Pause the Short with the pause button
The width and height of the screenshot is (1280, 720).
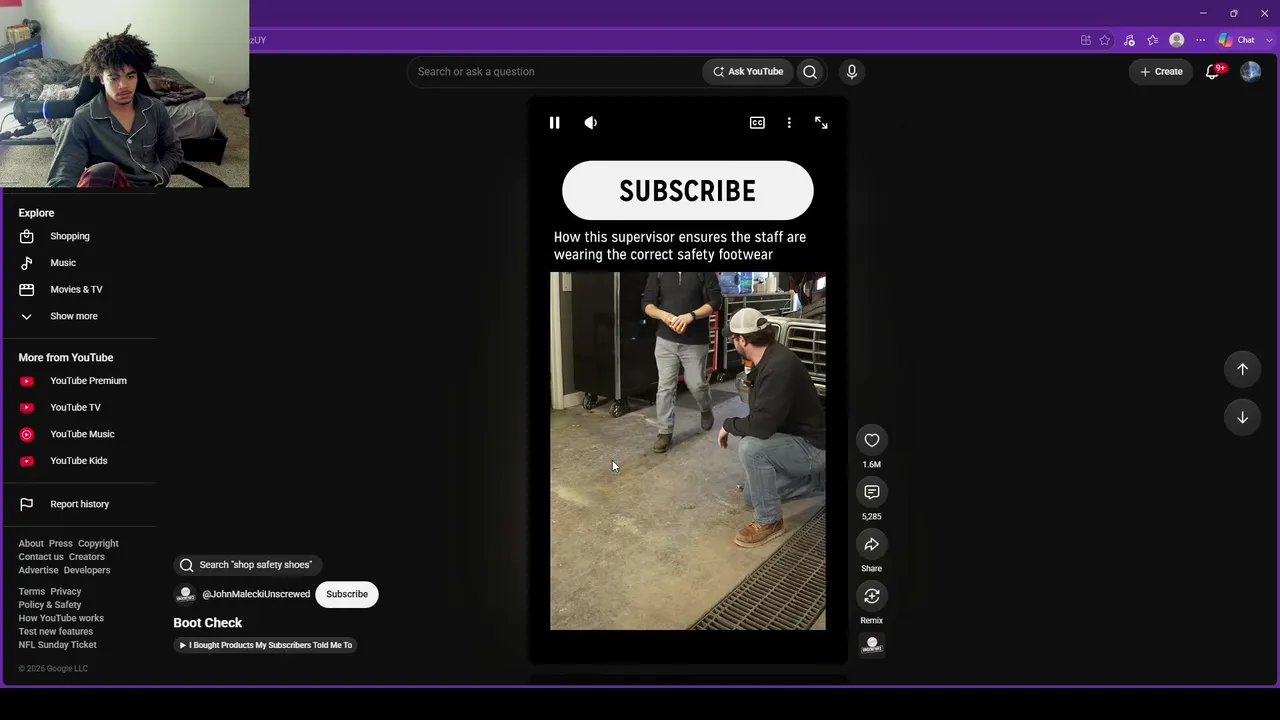(x=554, y=123)
